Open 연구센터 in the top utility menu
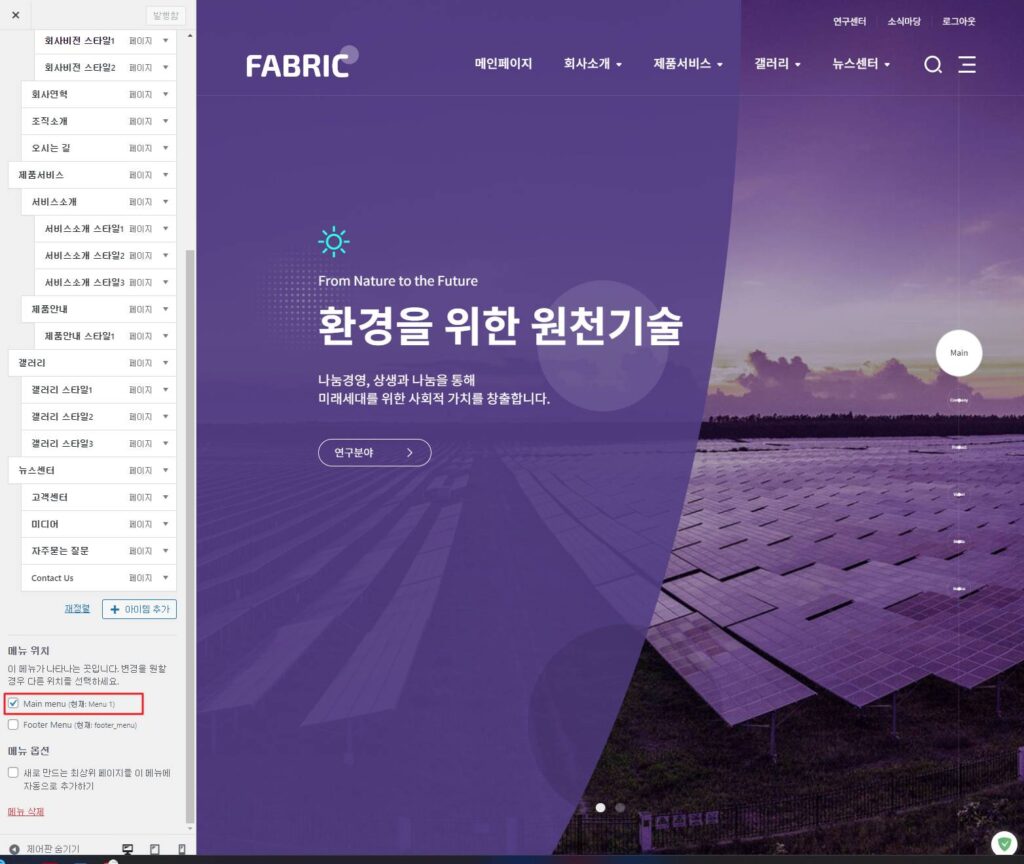This screenshot has width=1024, height=864. click(849, 21)
